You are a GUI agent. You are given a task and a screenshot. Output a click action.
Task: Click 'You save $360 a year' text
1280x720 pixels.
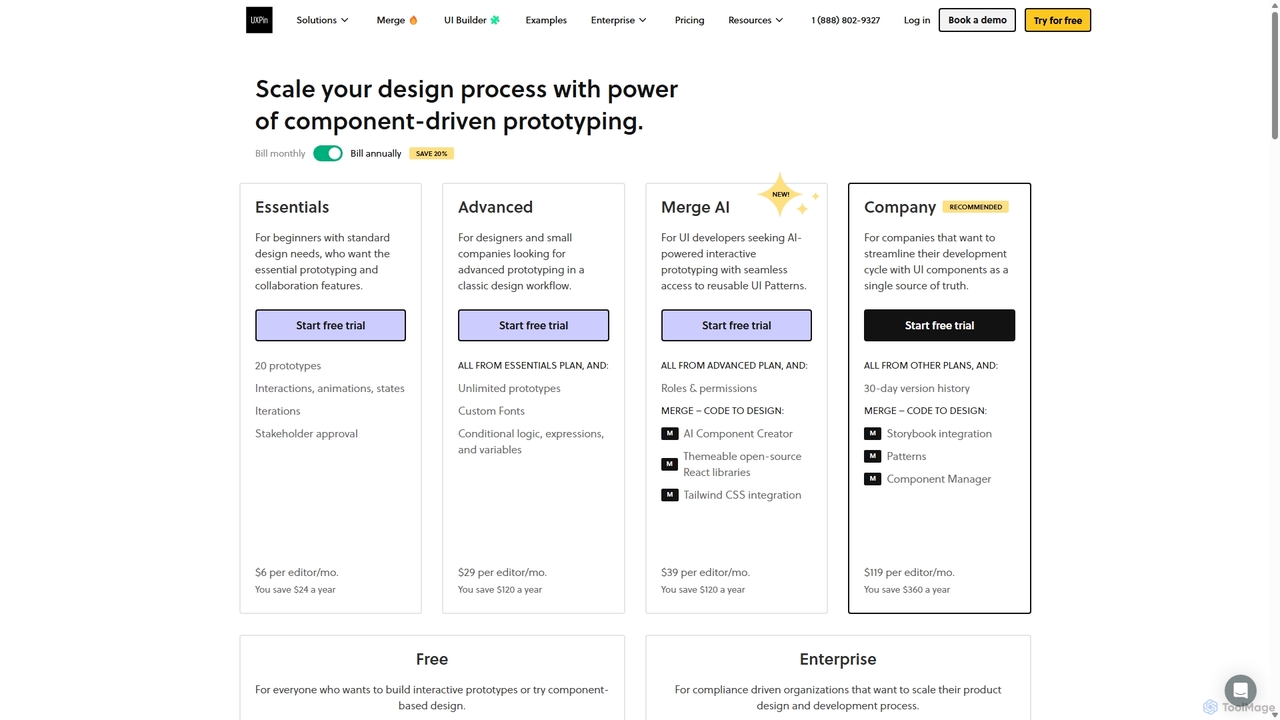(907, 590)
